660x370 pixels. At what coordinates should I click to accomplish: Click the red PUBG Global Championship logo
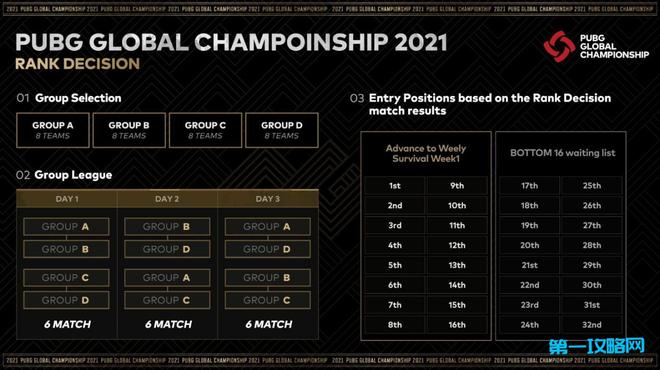[559, 46]
